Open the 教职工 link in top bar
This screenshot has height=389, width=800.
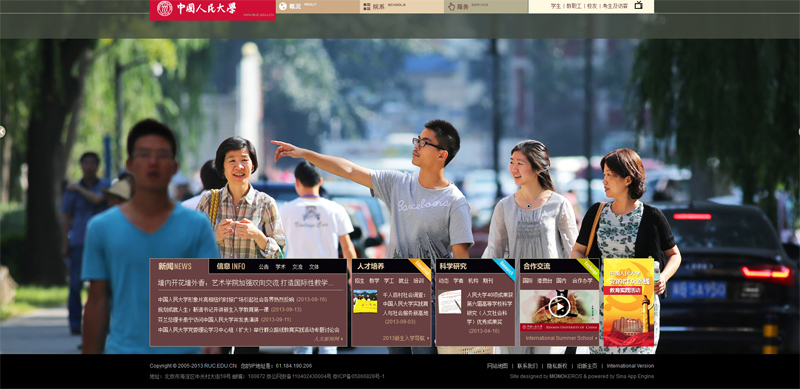[573, 6]
